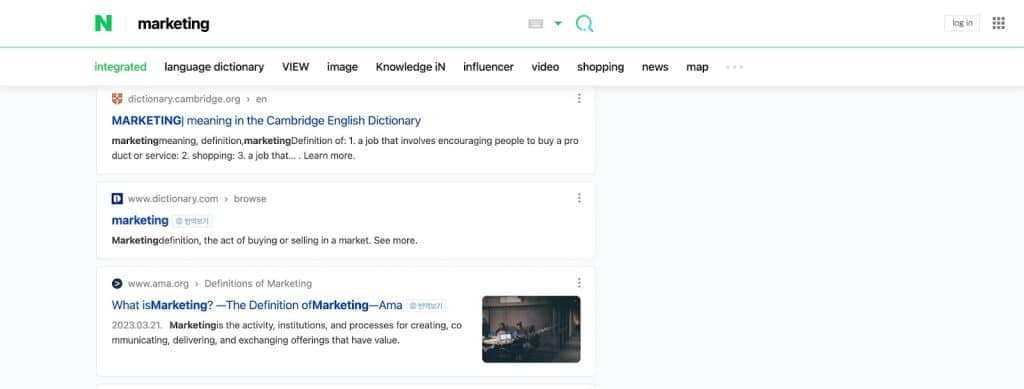Click the 2023.03.21. date text
The image size is (1024, 389).
click(x=137, y=325)
